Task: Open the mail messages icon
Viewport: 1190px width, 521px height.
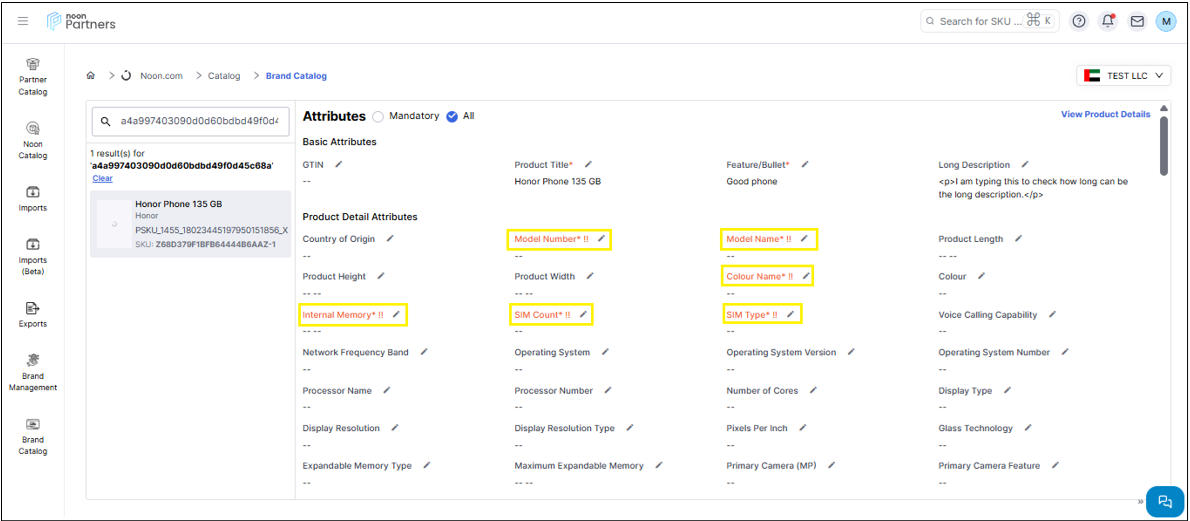Action: [1137, 21]
